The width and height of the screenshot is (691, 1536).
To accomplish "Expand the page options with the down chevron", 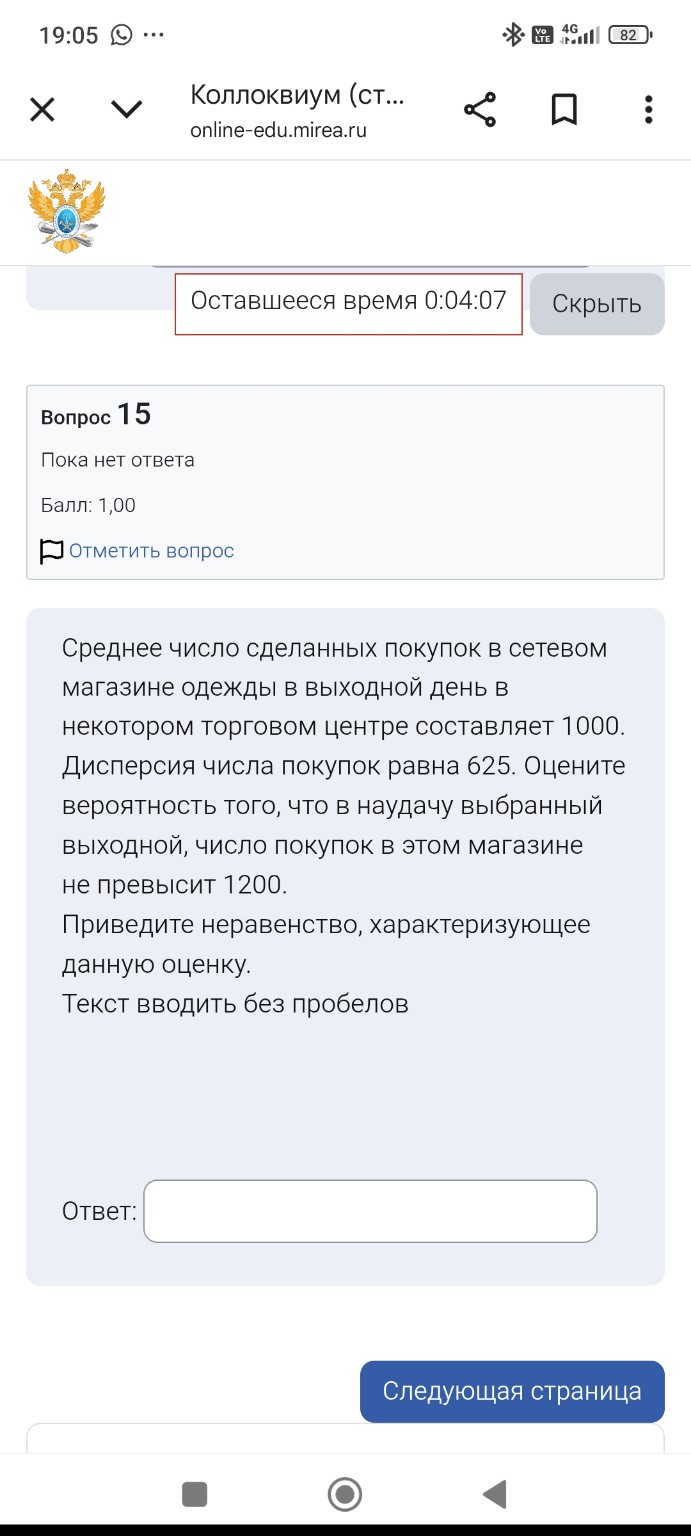I will [127, 108].
